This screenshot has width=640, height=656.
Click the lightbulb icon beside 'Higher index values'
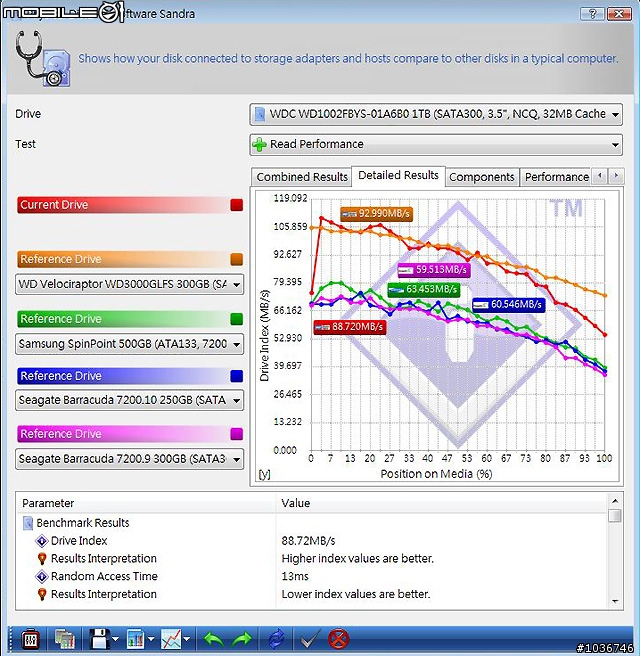pyautogui.click(x=42, y=559)
